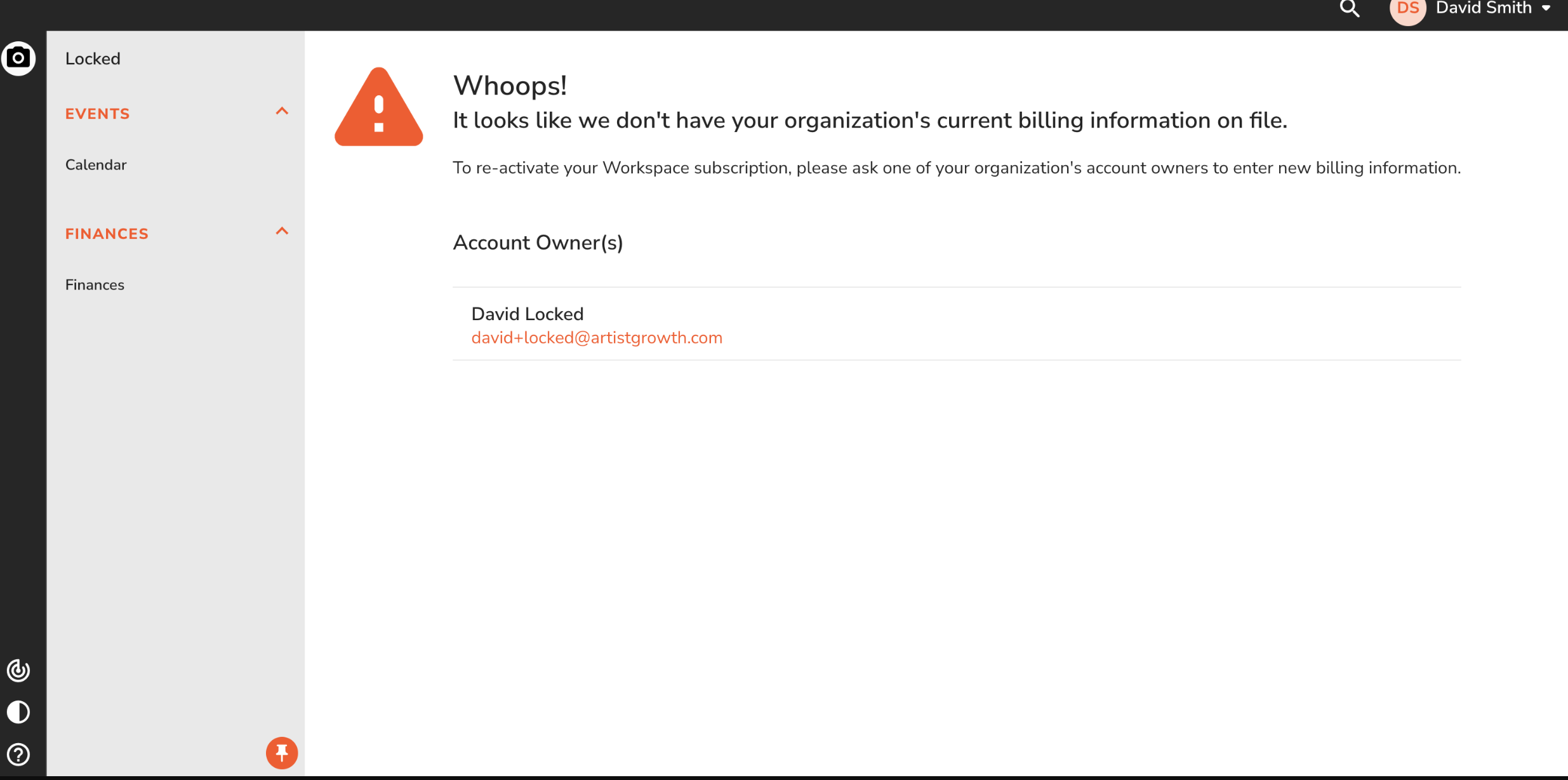This screenshot has width=1568, height=780.
Task: Click the DS user avatar
Action: 1407,10
